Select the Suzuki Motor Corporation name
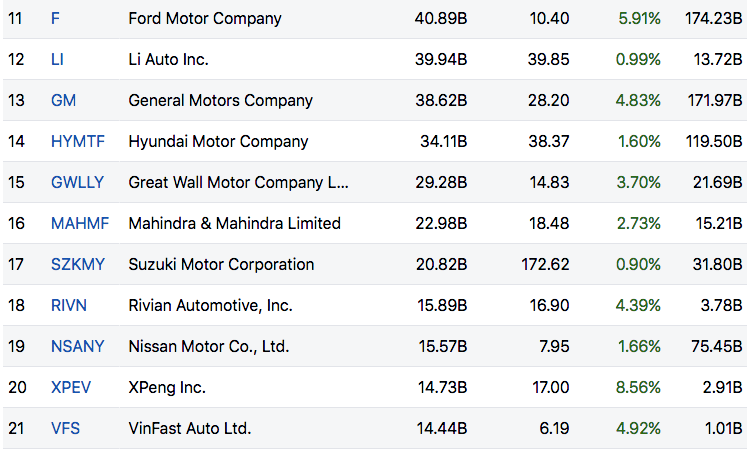 (x=221, y=265)
